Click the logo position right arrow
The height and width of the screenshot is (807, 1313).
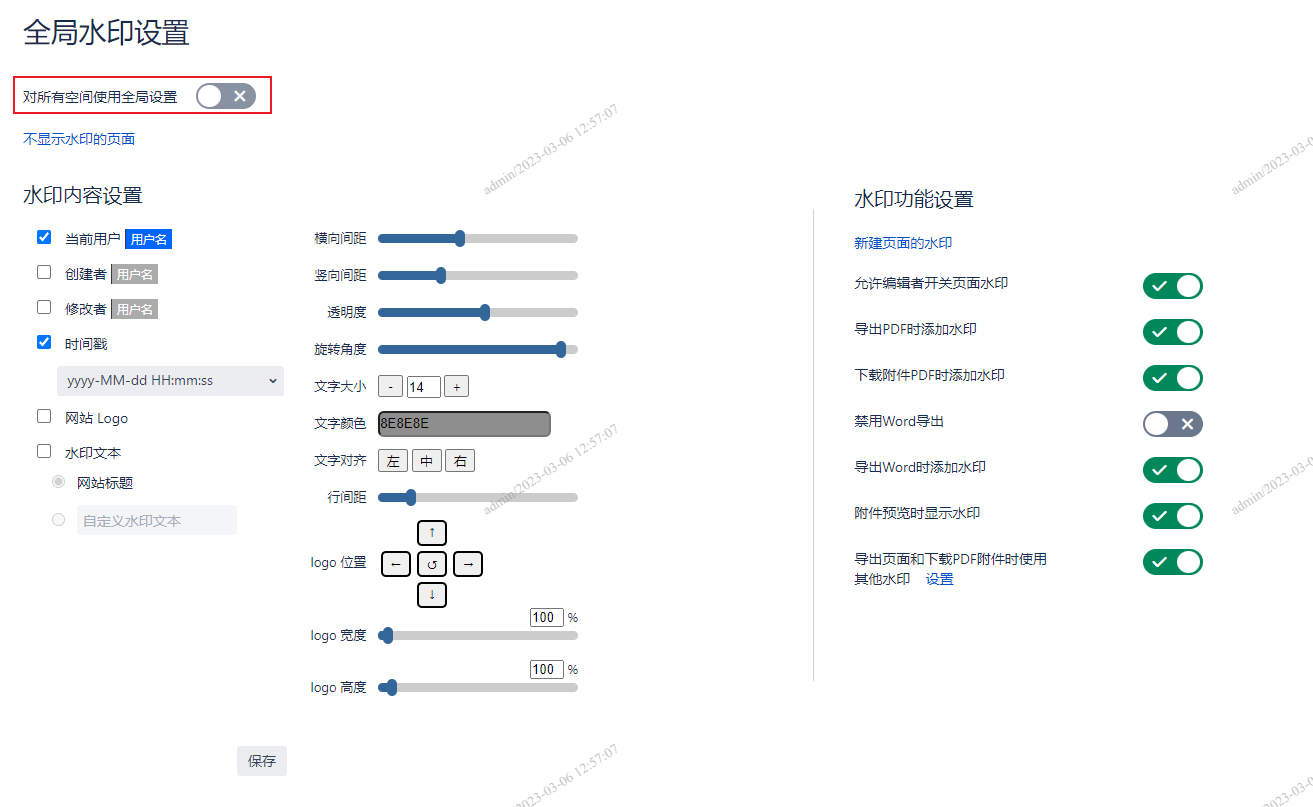(468, 564)
